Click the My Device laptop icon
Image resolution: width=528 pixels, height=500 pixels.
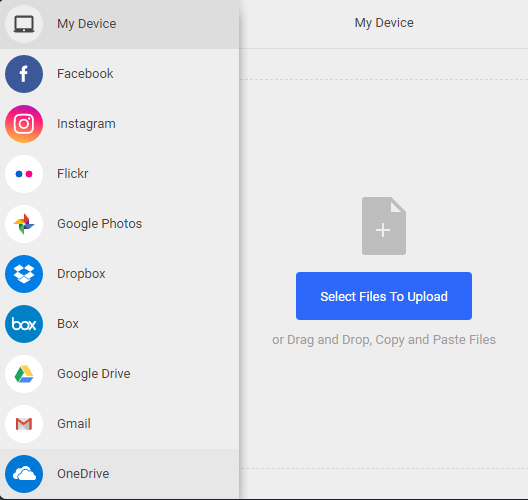click(24, 24)
